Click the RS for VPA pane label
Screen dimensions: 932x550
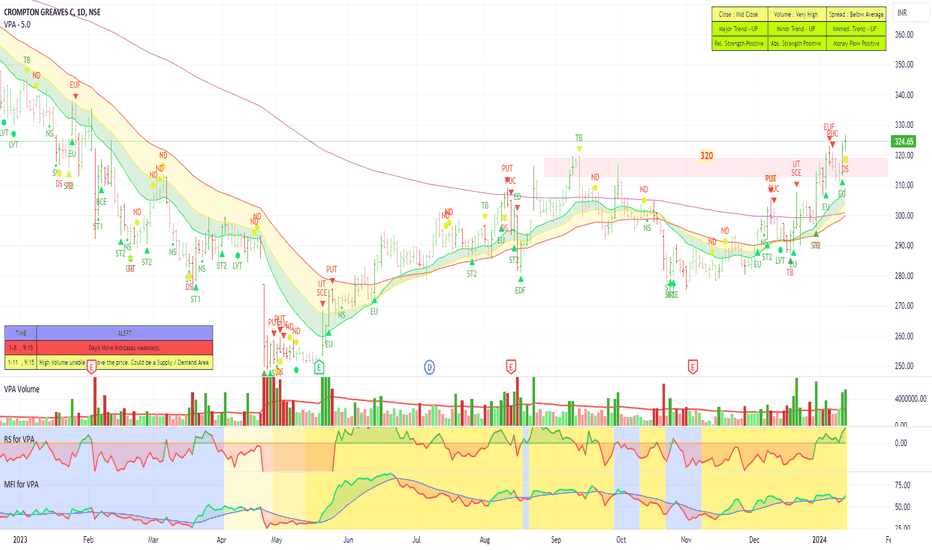point(19,439)
